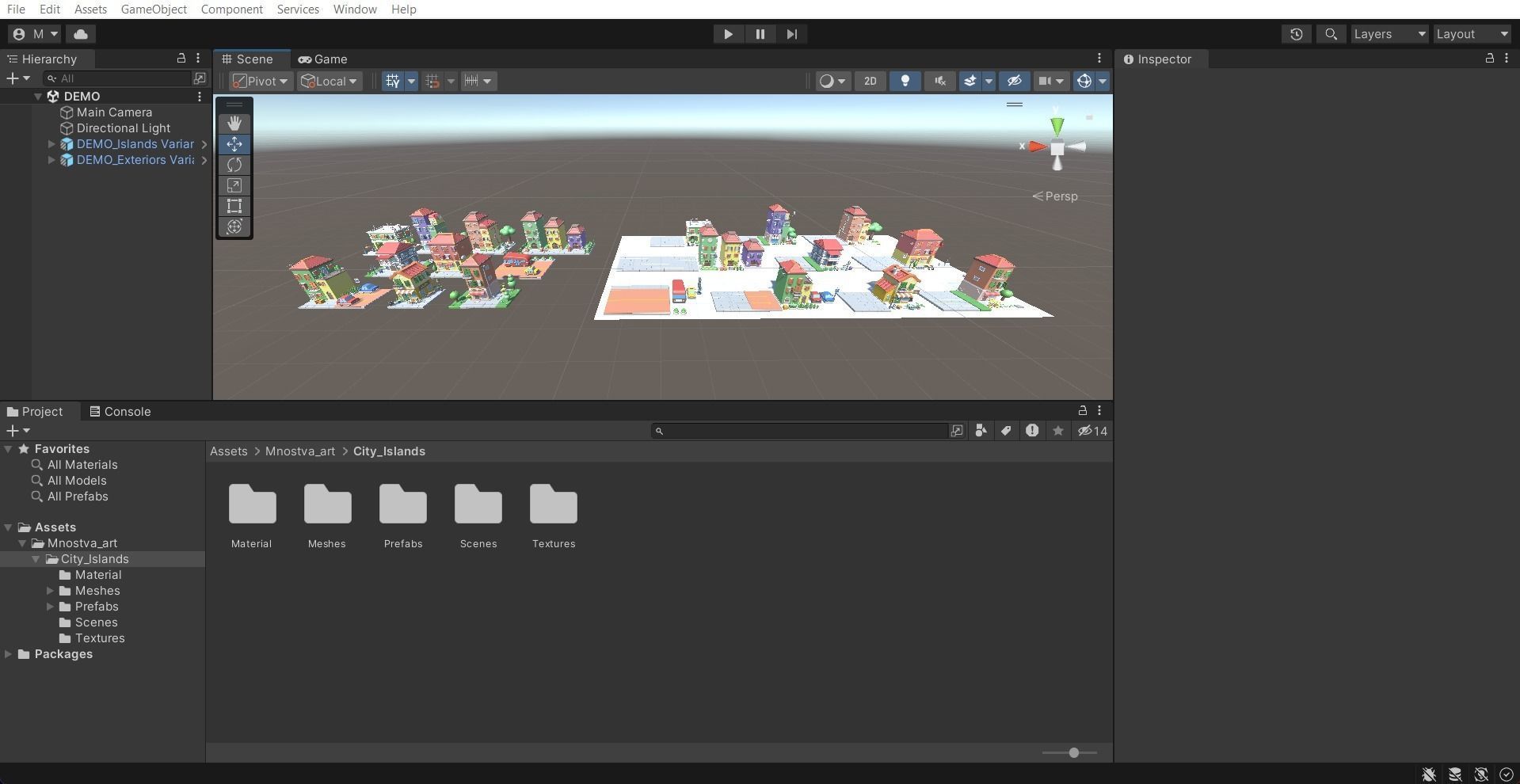Click the Project favorites star icon
1520x784 pixels.
tap(1057, 431)
